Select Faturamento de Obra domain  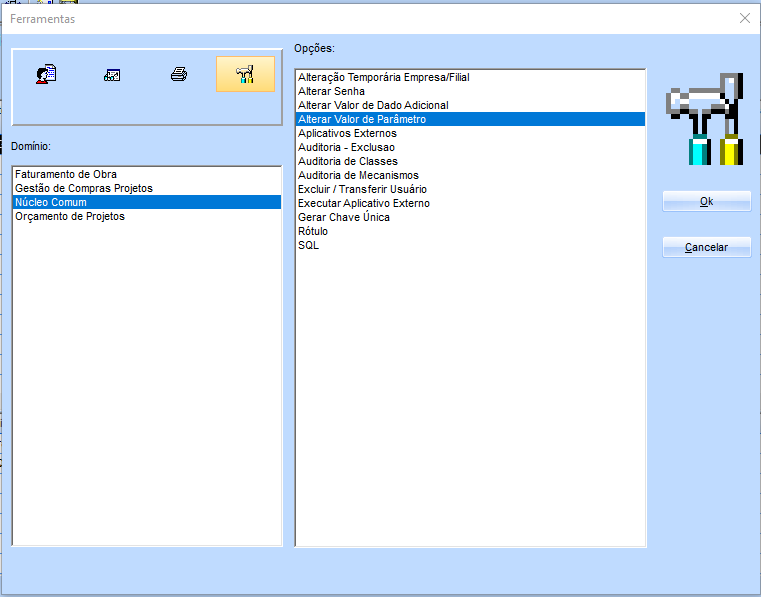pyautogui.click(x=66, y=174)
